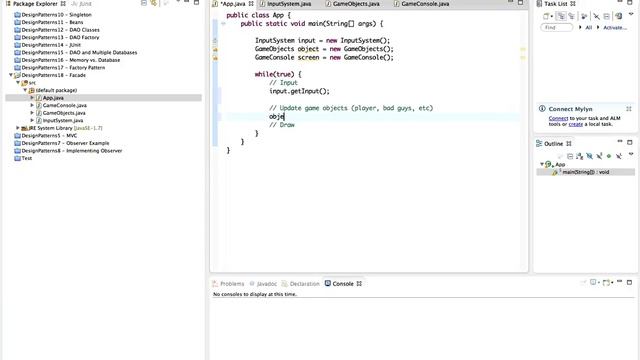Image resolution: width=640 pixels, height=360 pixels.
Task: Expand JRE System Library node
Action: pyautogui.click(x=18, y=128)
